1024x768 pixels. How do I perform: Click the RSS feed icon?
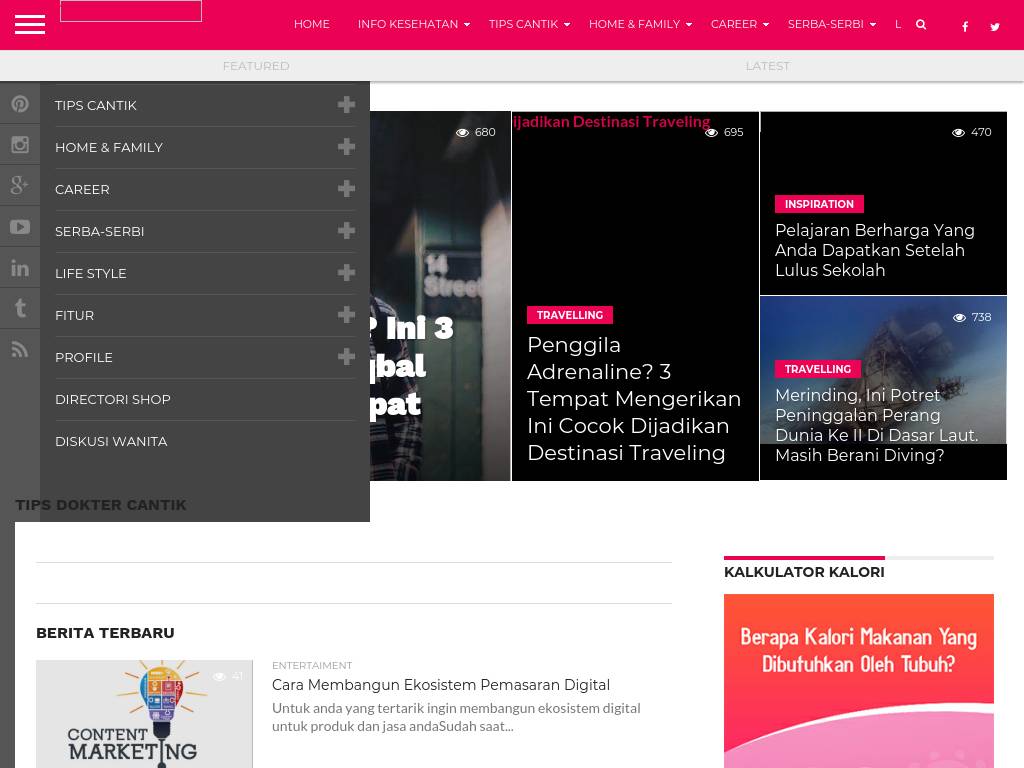coord(20,349)
